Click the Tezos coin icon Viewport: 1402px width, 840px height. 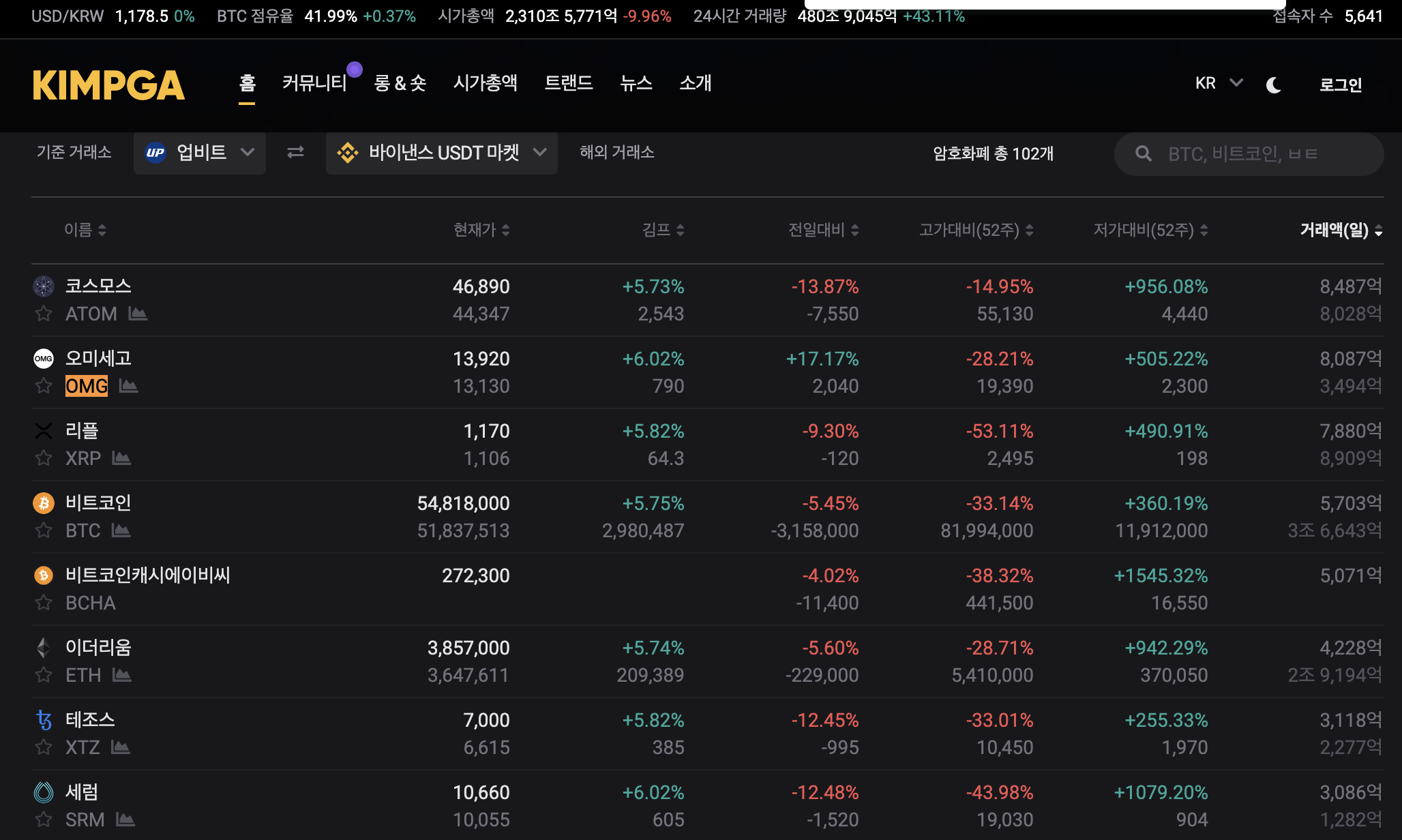pyautogui.click(x=44, y=720)
